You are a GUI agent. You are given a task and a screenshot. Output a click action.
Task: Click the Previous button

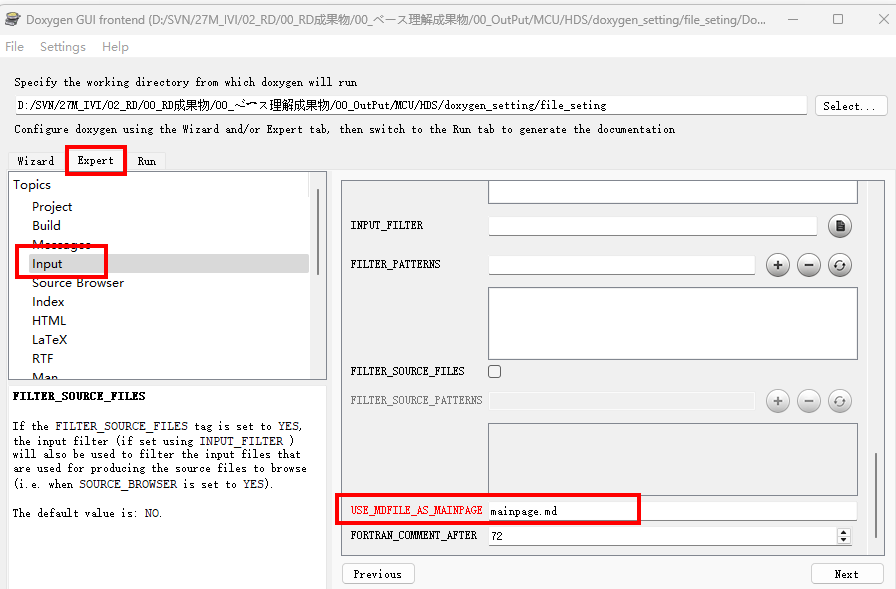(378, 573)
